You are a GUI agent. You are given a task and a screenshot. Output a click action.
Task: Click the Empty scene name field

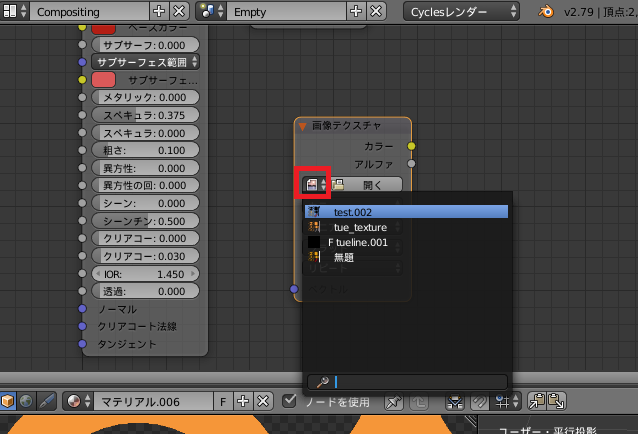pyautogui.click(x=287, y=12)
